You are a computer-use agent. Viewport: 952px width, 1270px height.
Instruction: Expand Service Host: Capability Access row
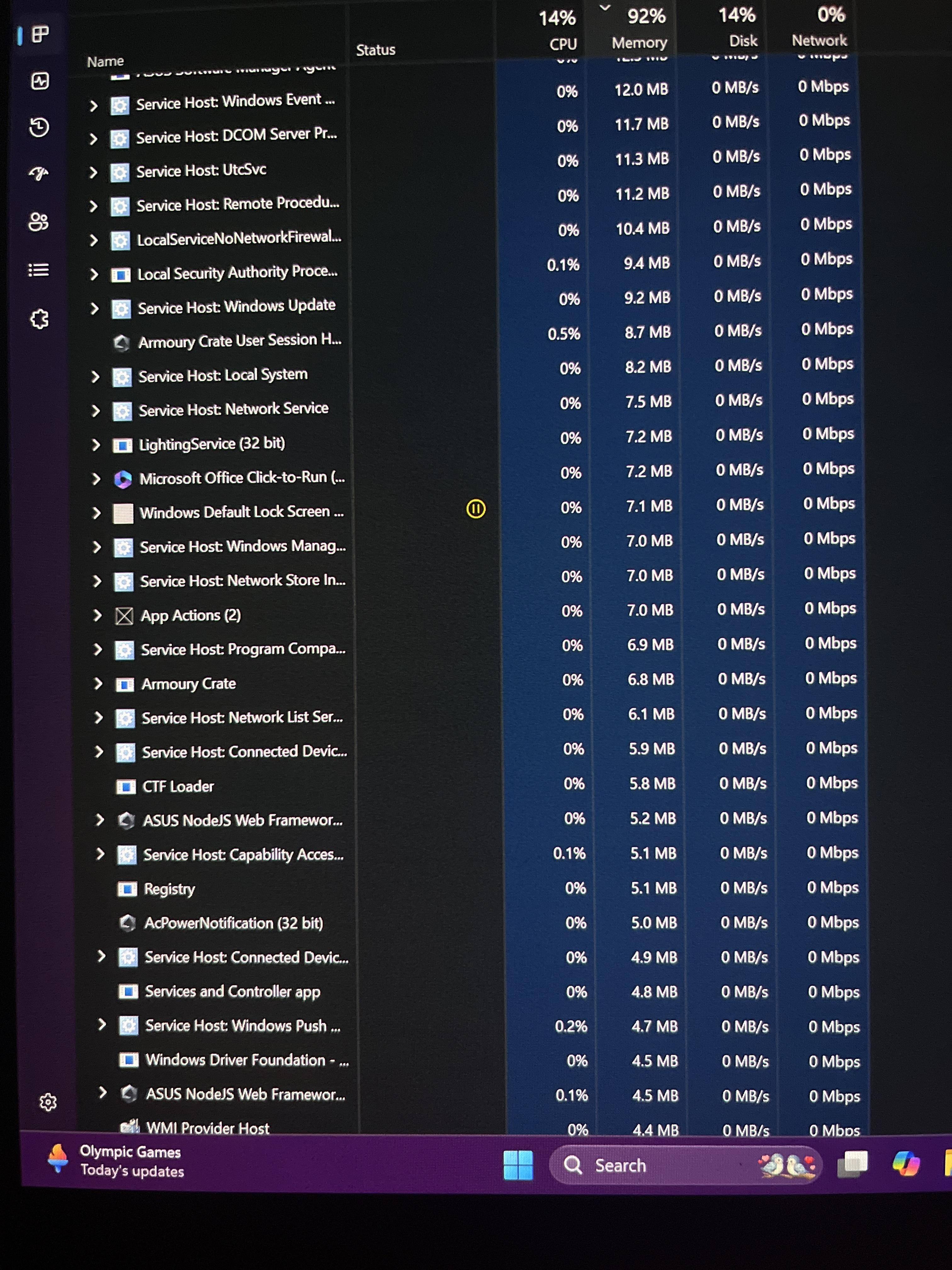(100, 854)
